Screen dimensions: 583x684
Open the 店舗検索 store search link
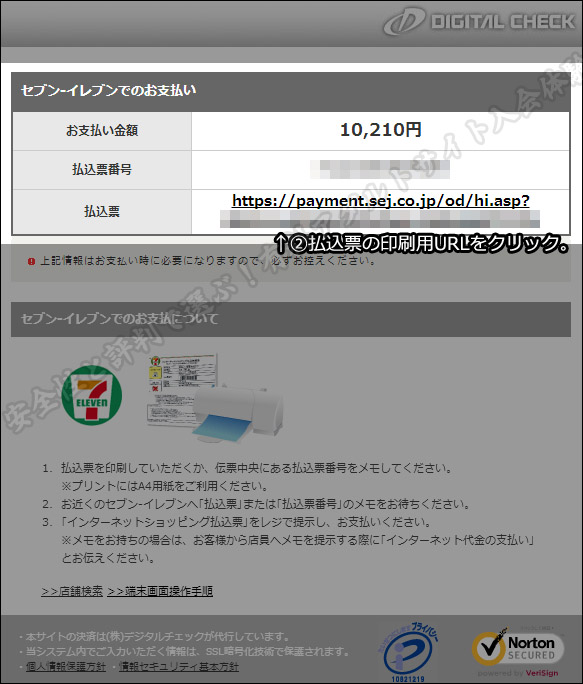tap(72, 591)
